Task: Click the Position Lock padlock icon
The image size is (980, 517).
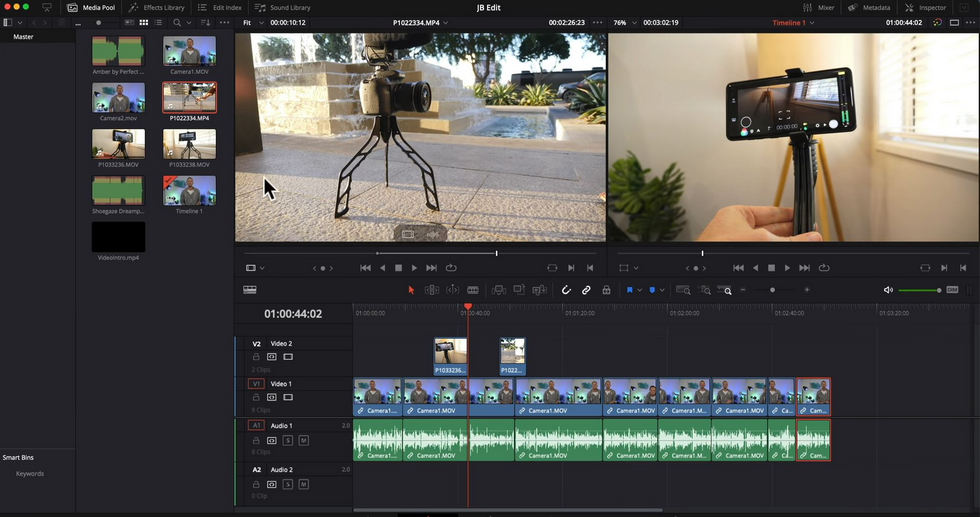Action: [606, 290]
